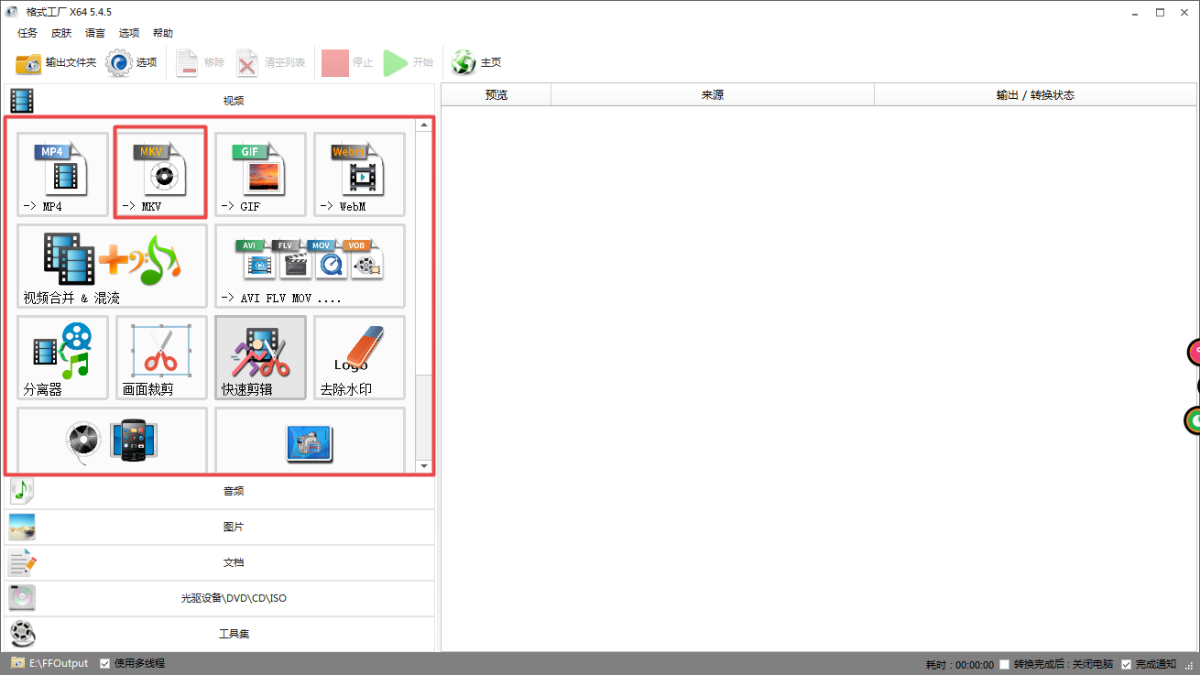Open the 选项 options toolbar button
The height and width of the screenshot is (675, 1200).
132,63
